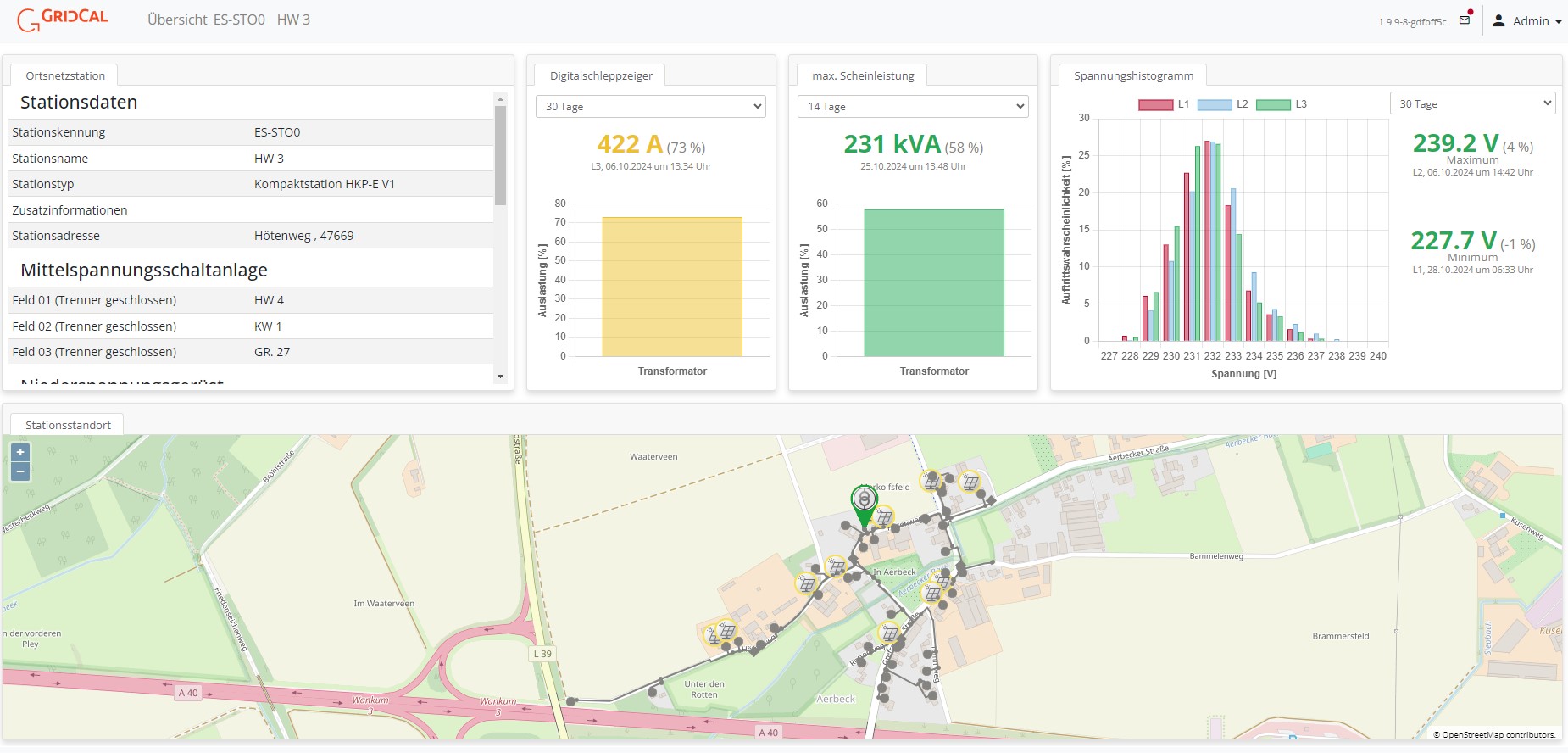
Task: Select solar panel icon beside the station marker
Action: coord(884,516)
